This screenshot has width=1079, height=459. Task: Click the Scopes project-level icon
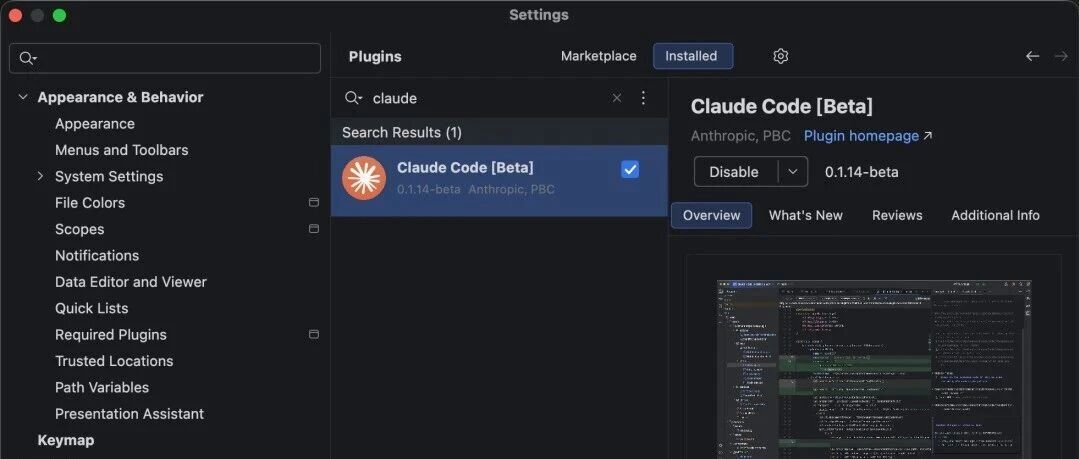tap(314, 228)
